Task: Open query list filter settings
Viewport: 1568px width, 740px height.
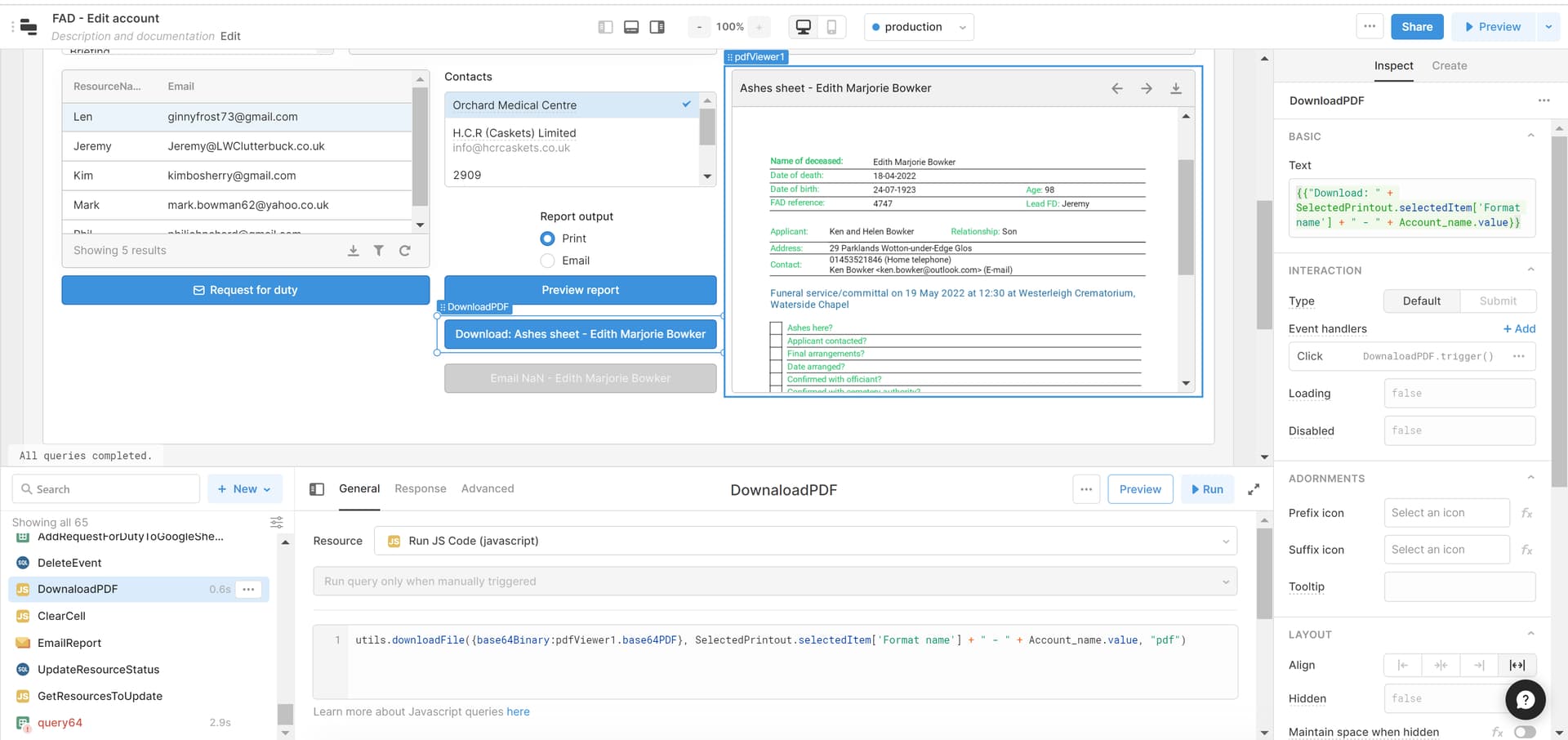Action: (x=277, y=522)
